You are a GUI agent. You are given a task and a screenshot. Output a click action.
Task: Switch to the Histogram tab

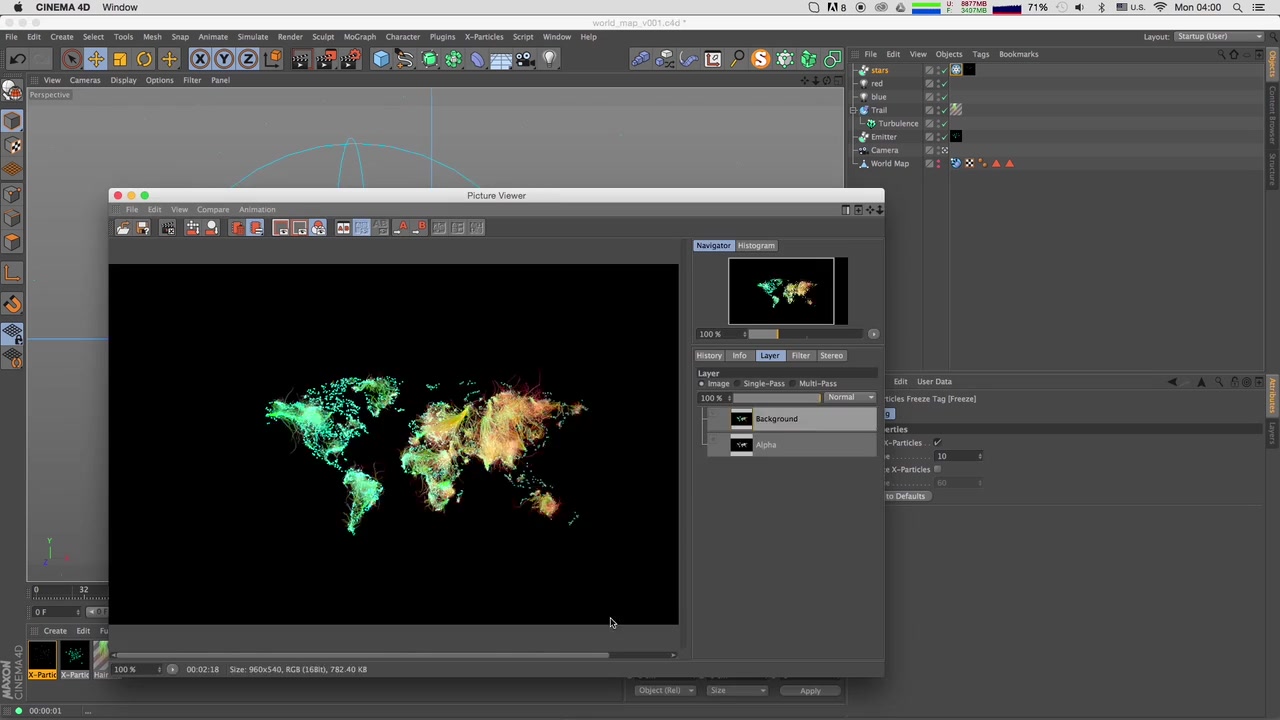pos(756,245)
